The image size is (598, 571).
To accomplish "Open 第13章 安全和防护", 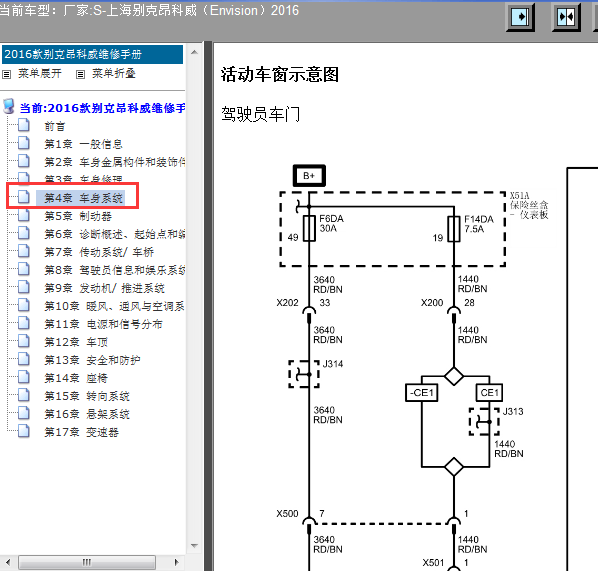I will click(92, 360).
